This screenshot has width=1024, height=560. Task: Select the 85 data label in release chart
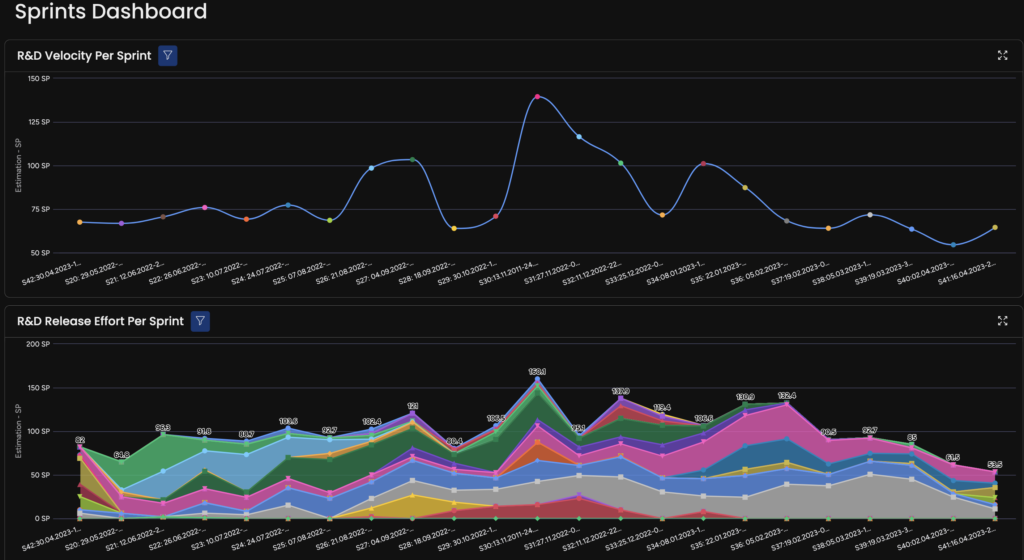pyautogui.click(x=911, y=437)
